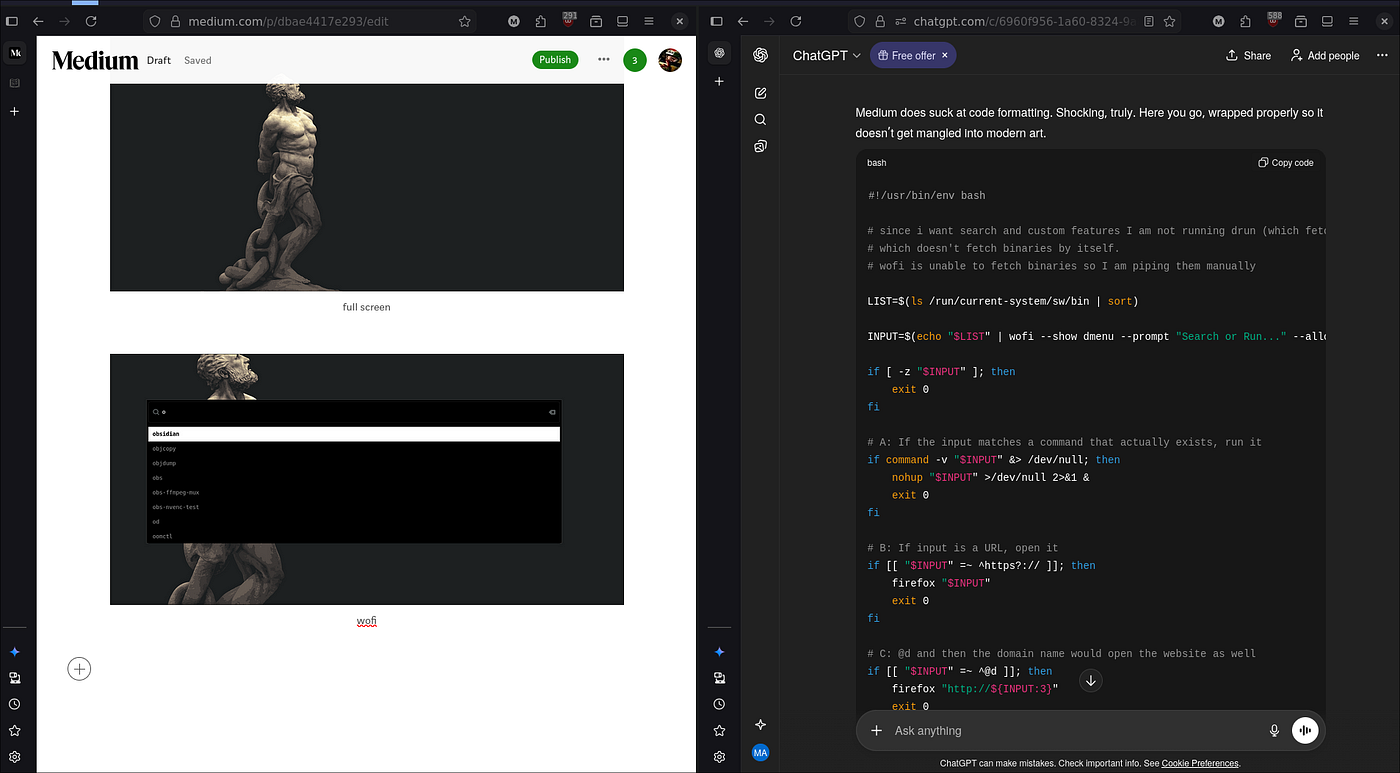The height and width of the screenshot is (773, 1400).
Task: Click the green 3 badge in Medium
Action: [x=634, y=61]
